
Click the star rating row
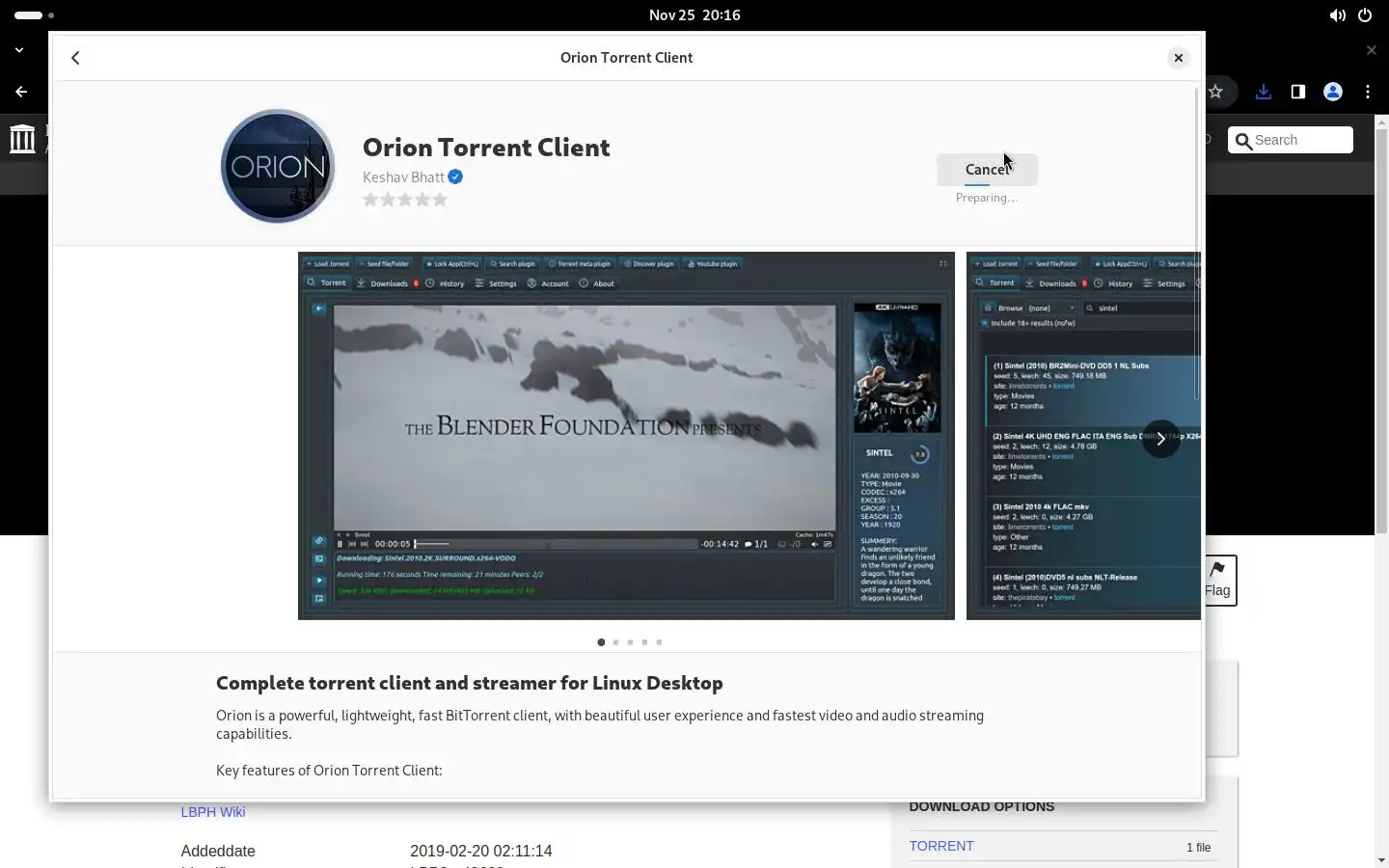[405, 200]
